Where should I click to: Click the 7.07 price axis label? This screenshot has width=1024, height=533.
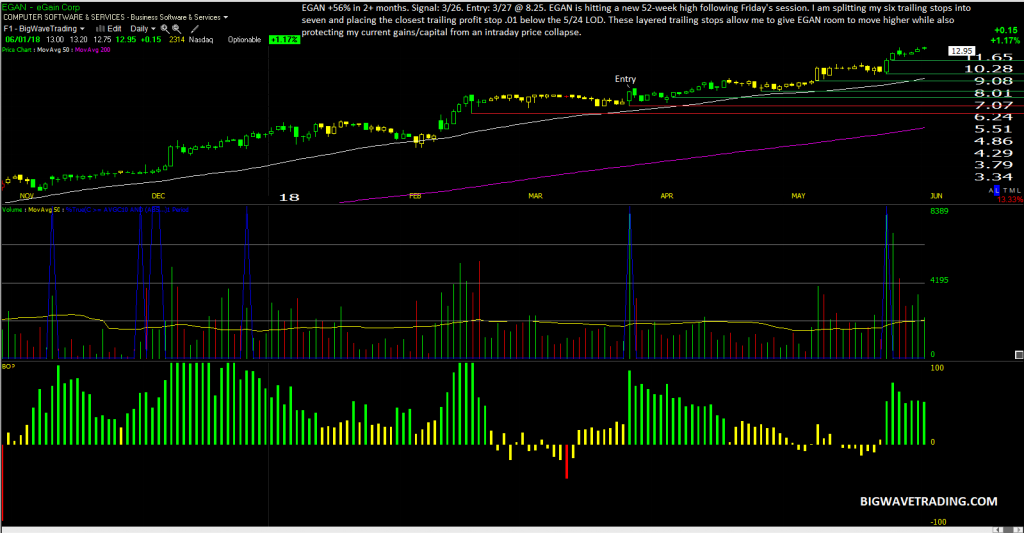pos(993,105)
